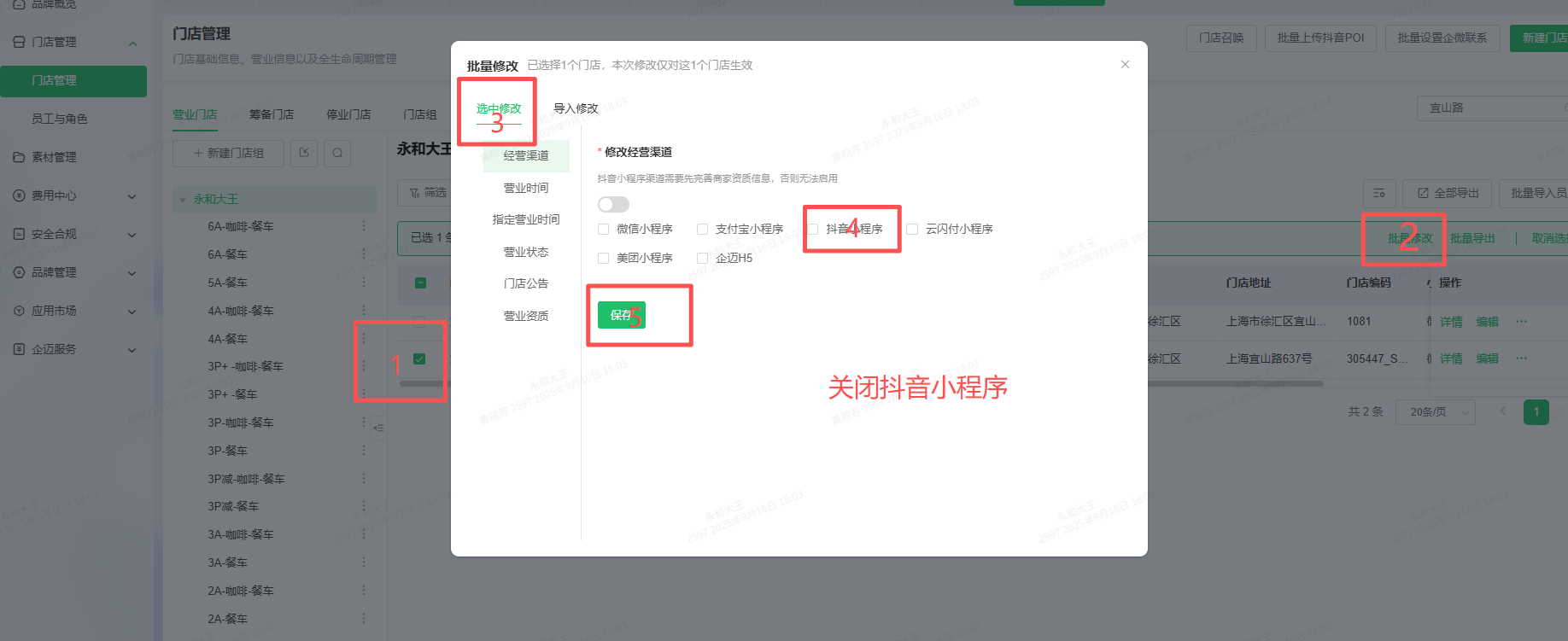Click the collapse icon next to 新建门店组

click(304, 153)
